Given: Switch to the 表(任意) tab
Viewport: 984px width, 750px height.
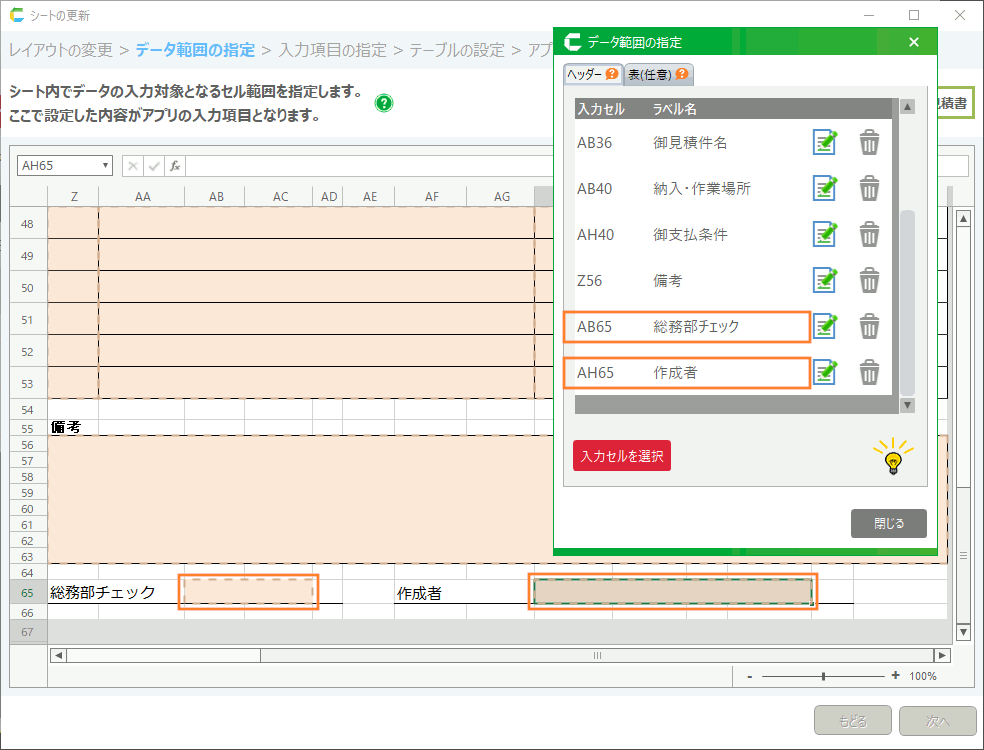Looking at the screenshot, I should pos(658,74).
